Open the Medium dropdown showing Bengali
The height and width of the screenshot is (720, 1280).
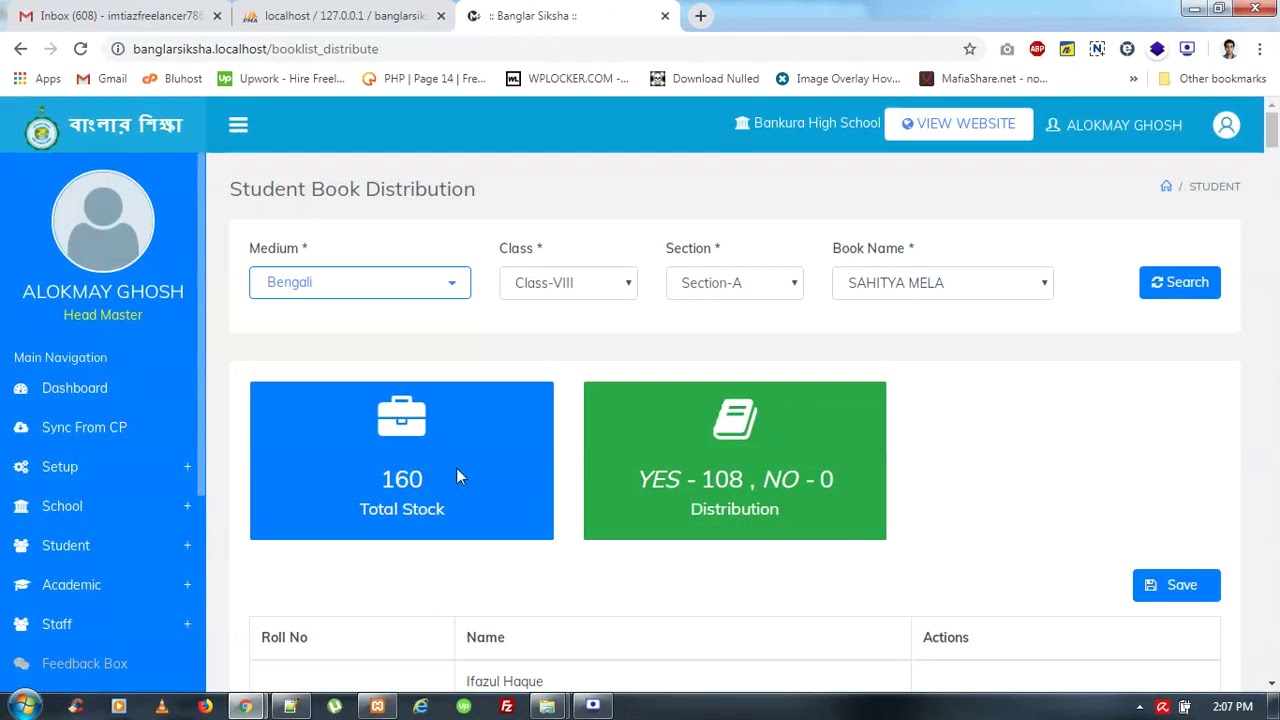point(360,282)
